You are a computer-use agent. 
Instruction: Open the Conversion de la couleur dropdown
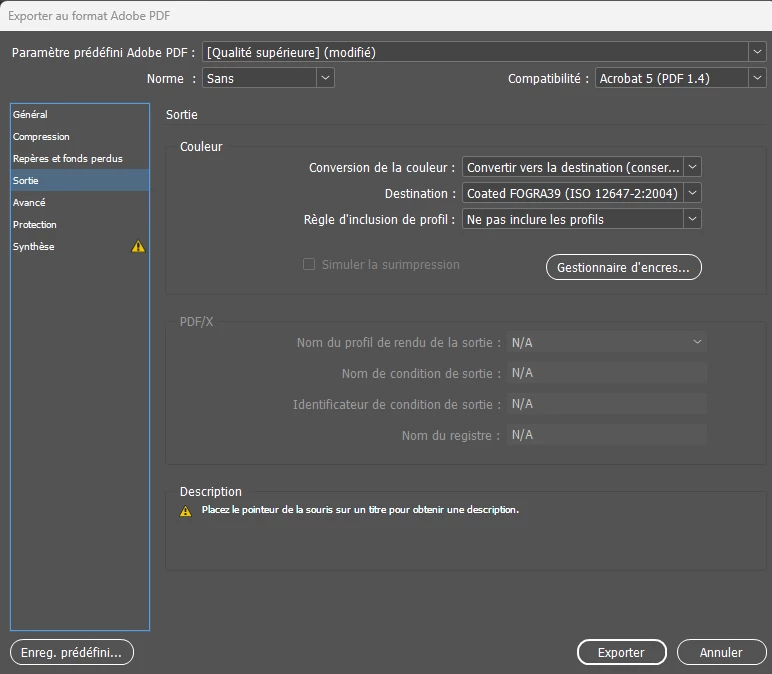(581, 167)
